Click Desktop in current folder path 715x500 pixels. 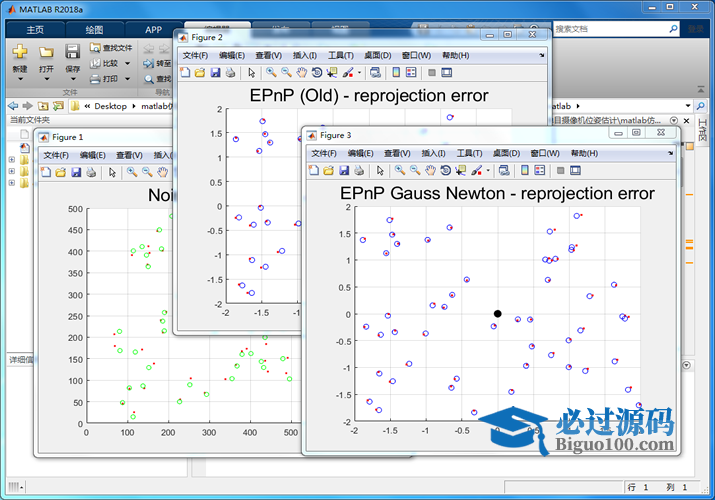(110, 106)
